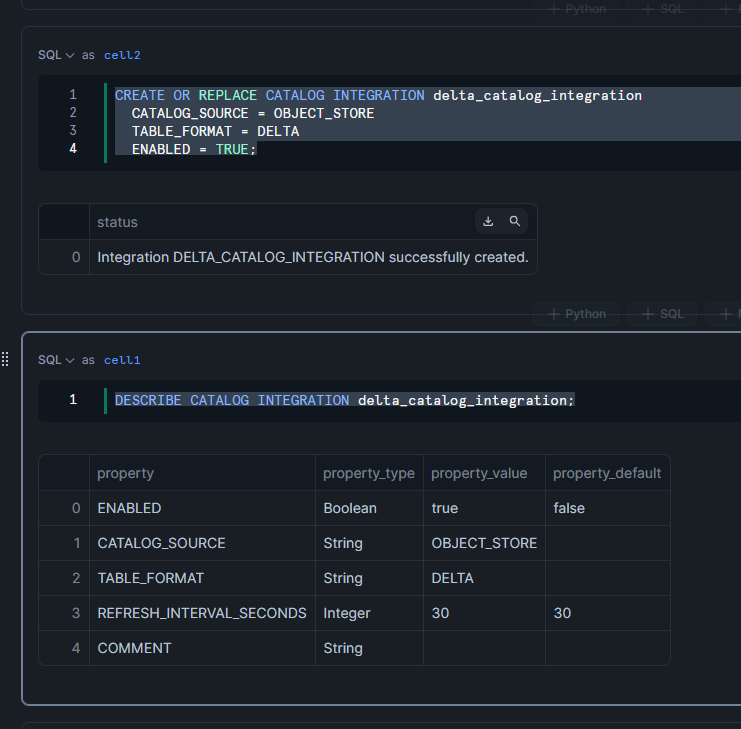Image resolution: width=741 pixels, height=729 pixels.
Task: Place cursor on CREATE OR REPLACE CATALOG line
Action: coord(378,95)
